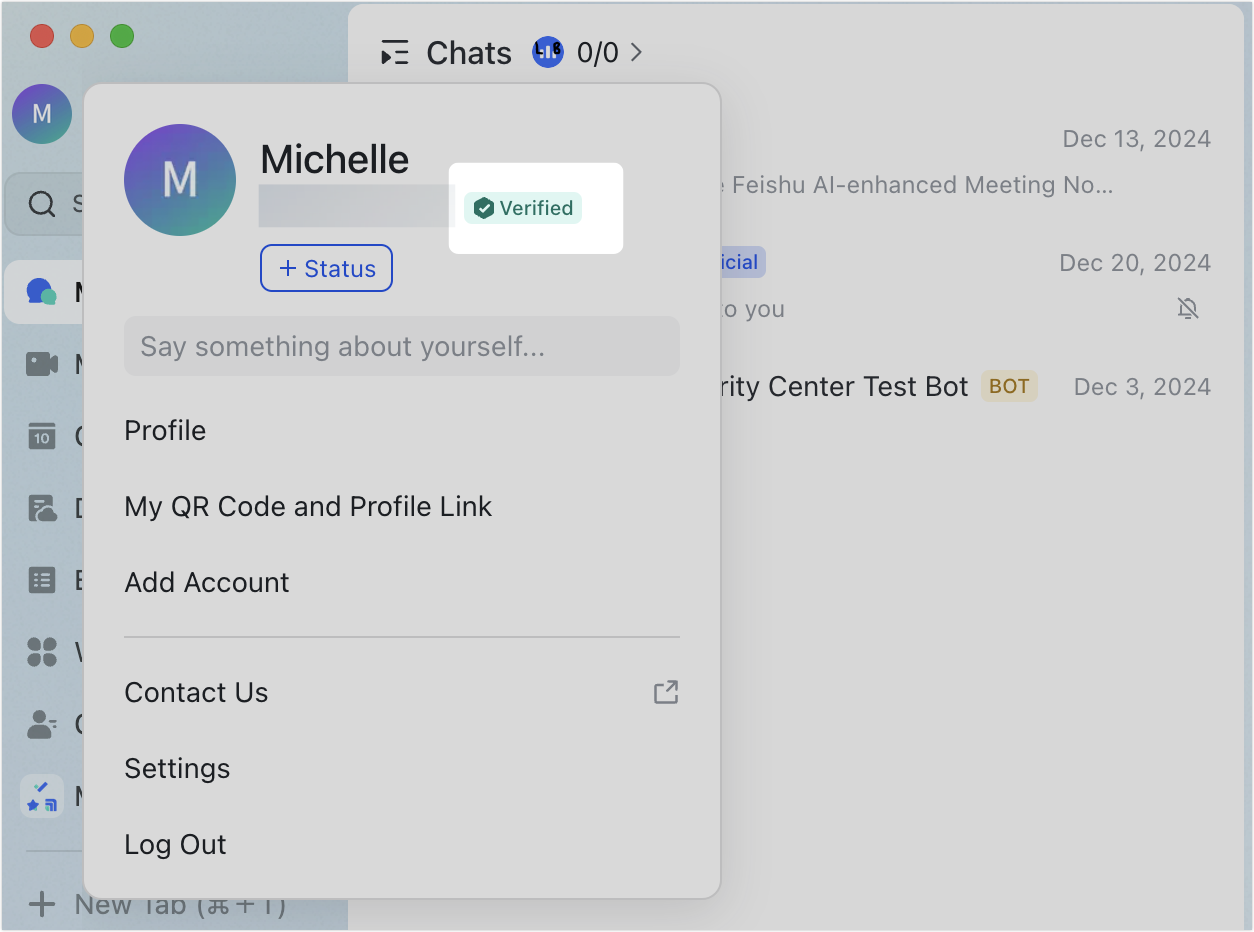
Task: Click the muted bell icon on chat
Action: (x=1187, y=309)
